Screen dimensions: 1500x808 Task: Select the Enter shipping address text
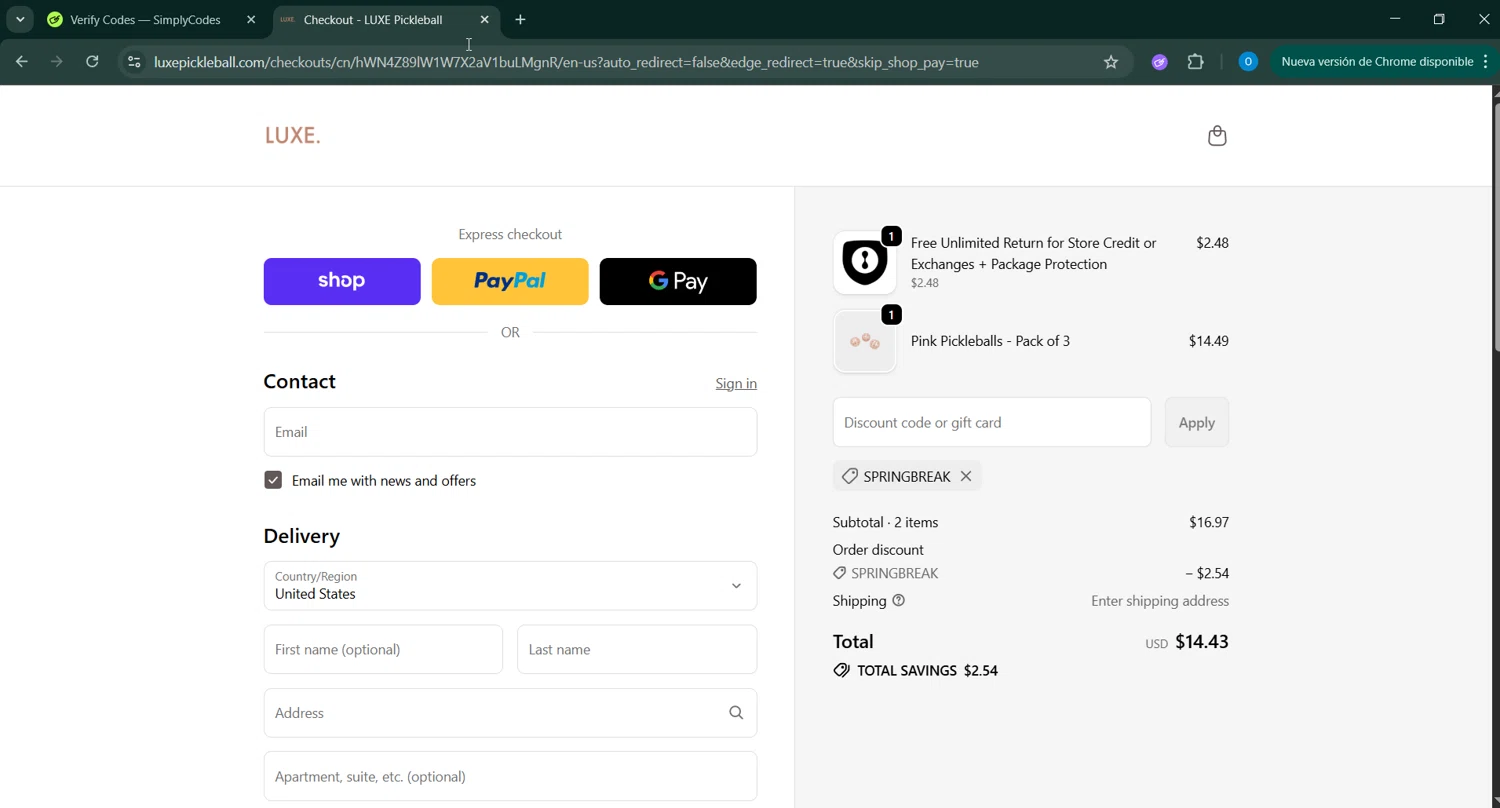click(x=1160, y=601)
